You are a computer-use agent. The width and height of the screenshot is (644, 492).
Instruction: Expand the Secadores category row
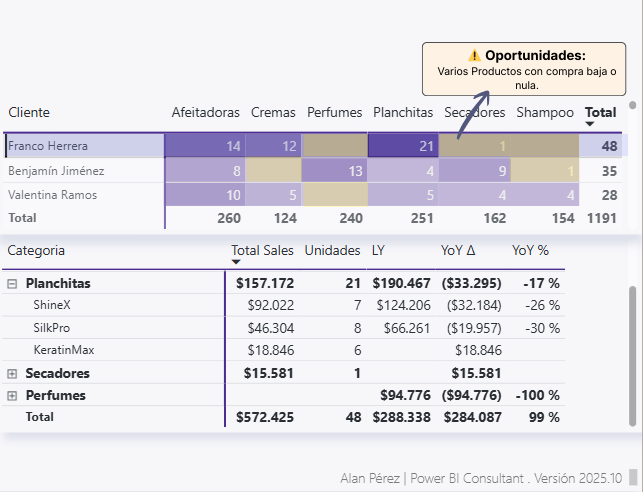[12, 373]
